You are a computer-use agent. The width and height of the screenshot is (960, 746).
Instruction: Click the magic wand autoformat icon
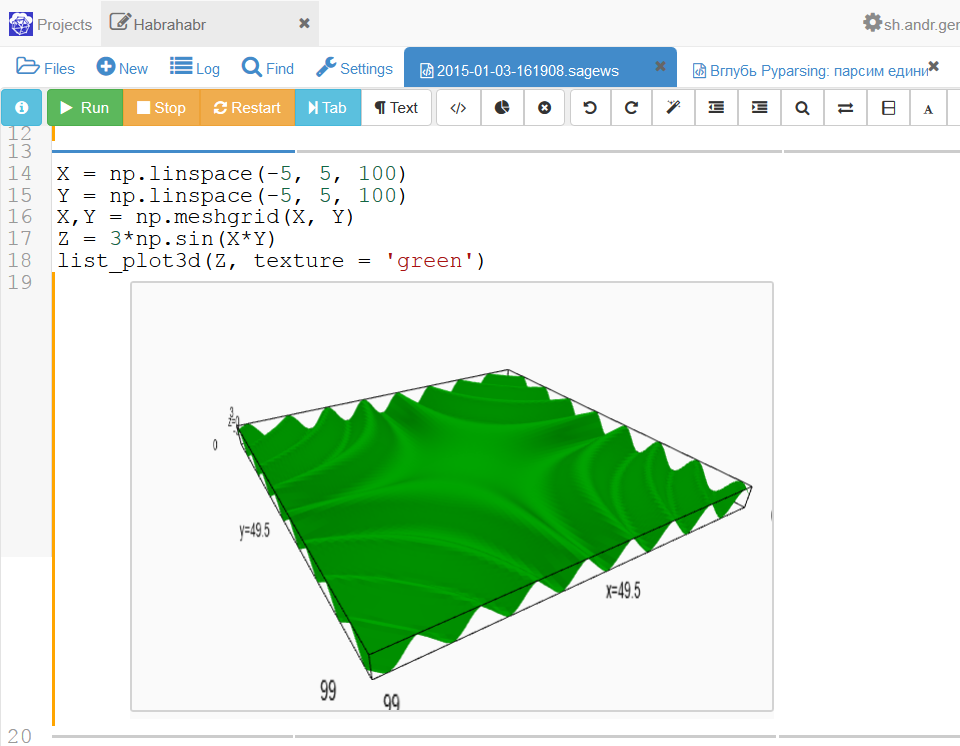tap(673, 108)
